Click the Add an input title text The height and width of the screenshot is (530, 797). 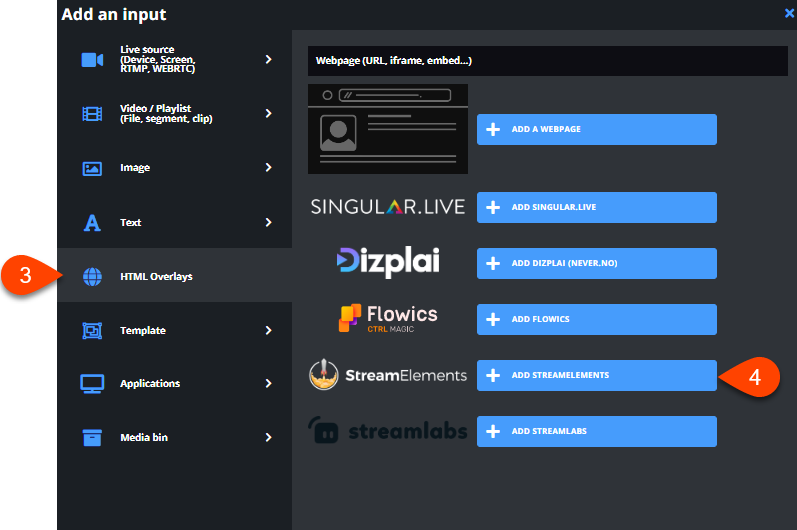pyautogui.click(x=114, y=14)
